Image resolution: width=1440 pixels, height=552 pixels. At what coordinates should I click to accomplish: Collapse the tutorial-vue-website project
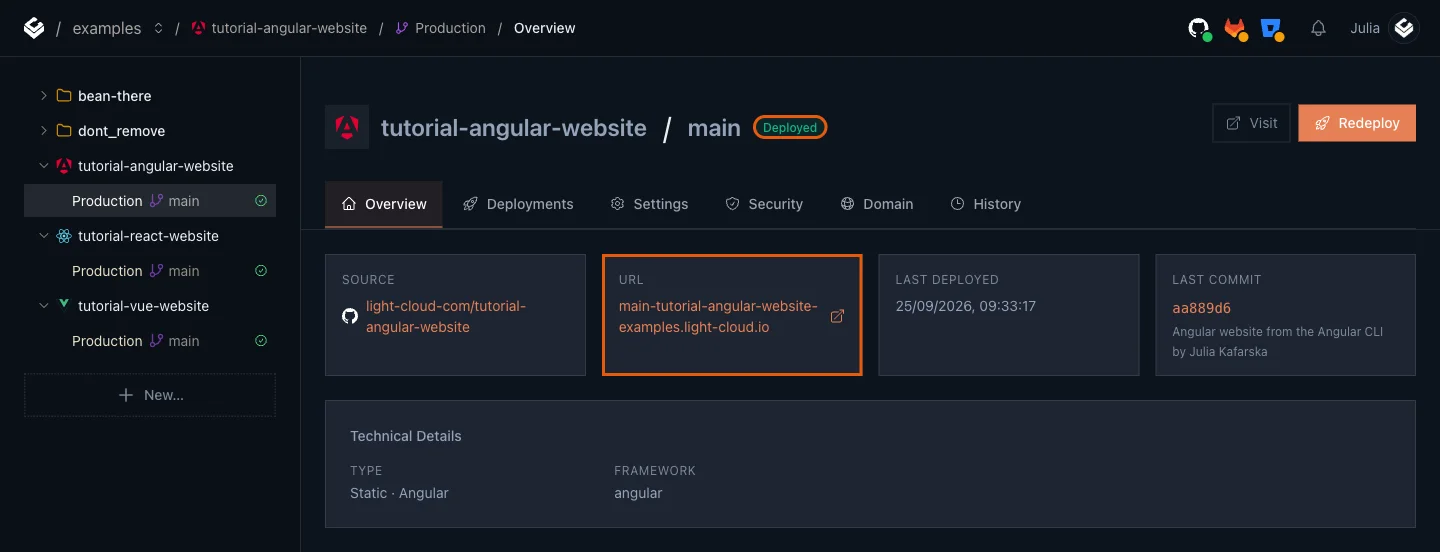[x=43, y=306]
